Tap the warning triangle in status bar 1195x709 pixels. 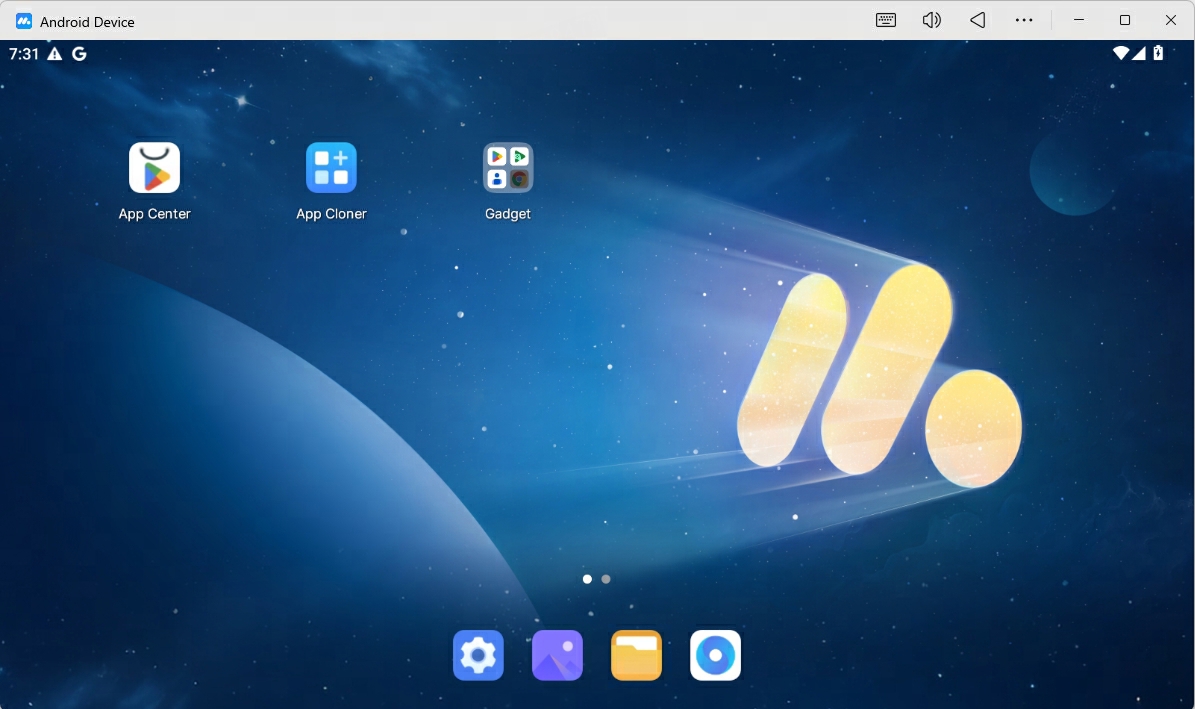pos(55,54)
